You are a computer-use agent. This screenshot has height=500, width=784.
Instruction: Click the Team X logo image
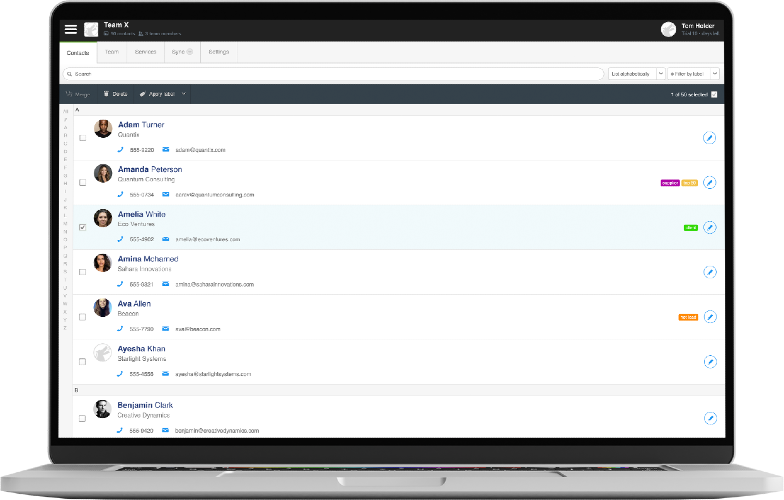91,30
